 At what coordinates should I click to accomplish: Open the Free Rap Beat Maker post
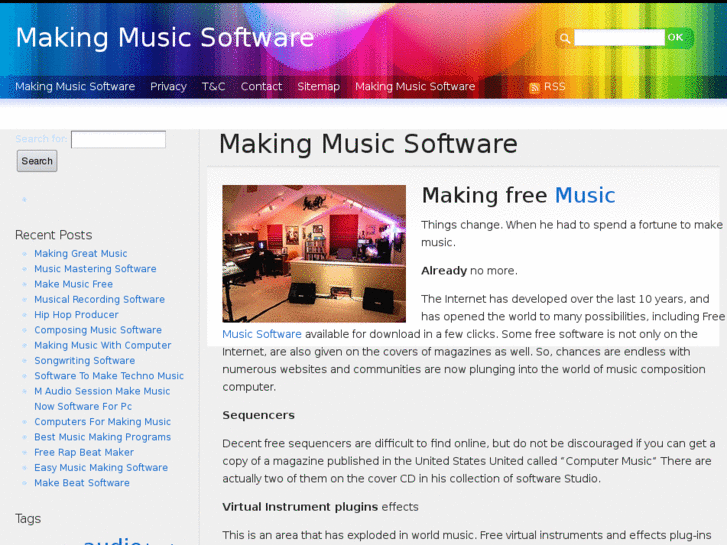click(84, 452)
